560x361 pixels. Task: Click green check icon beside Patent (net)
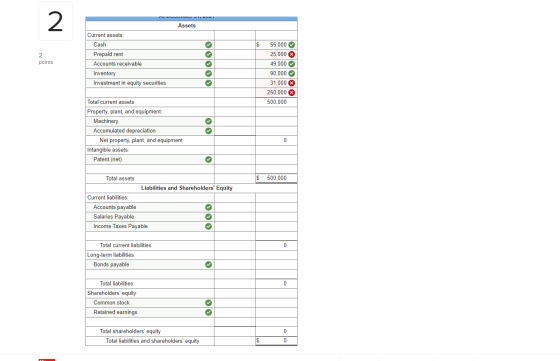coord(209,159)
